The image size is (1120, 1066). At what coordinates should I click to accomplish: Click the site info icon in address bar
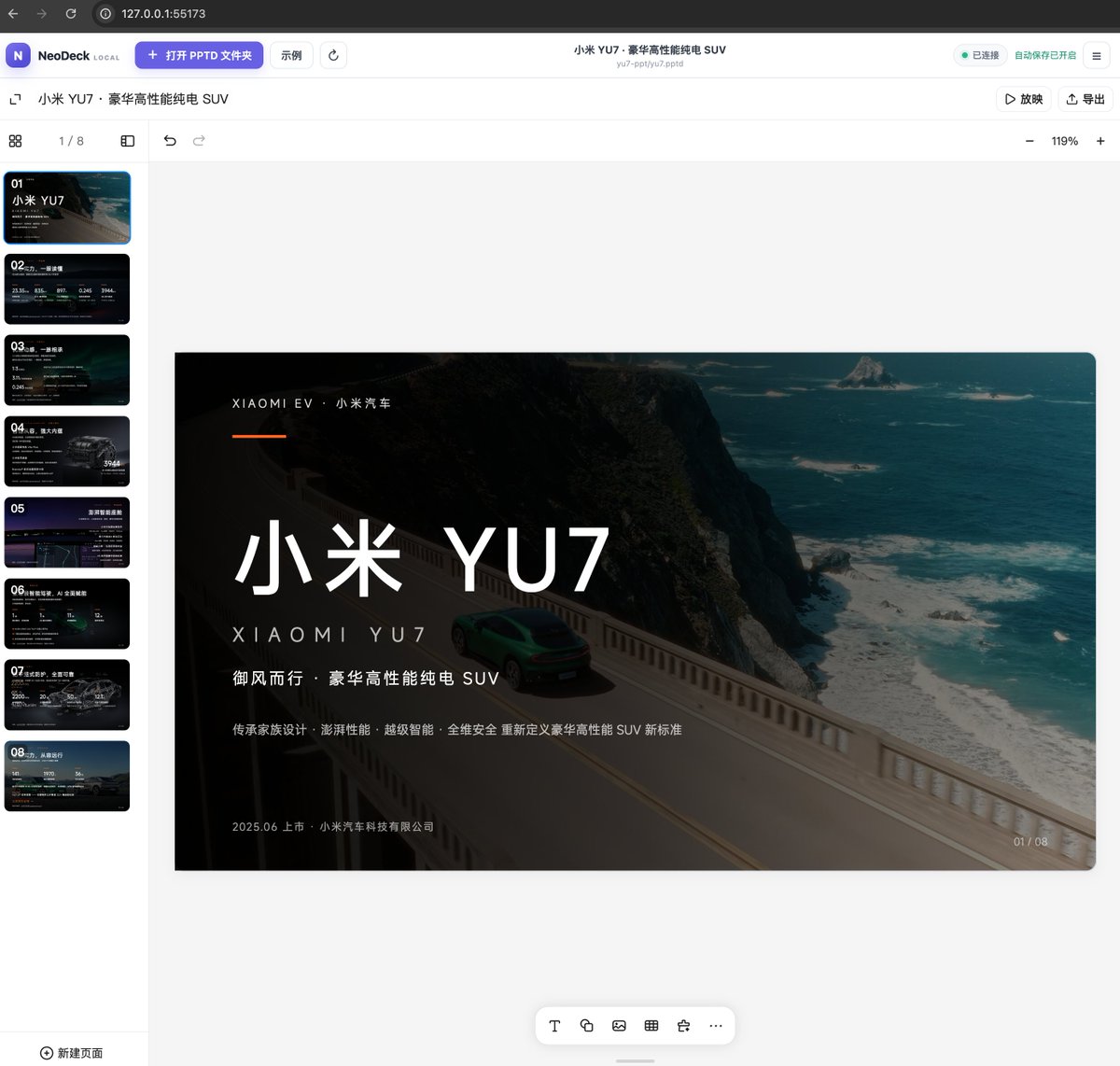pyautogui.click(x=105, y=14)
